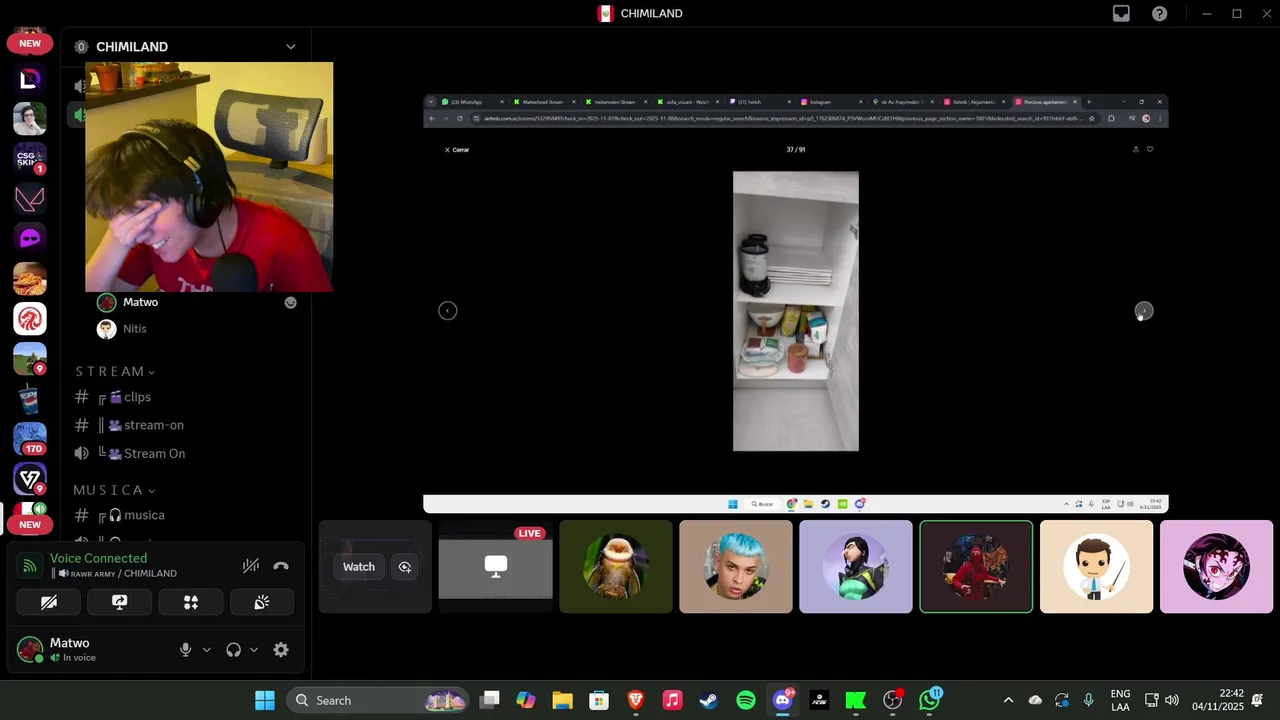Screen dimensions: 1280x720
Task: Mute the microphone in user panel
Action: pos(185,650)
